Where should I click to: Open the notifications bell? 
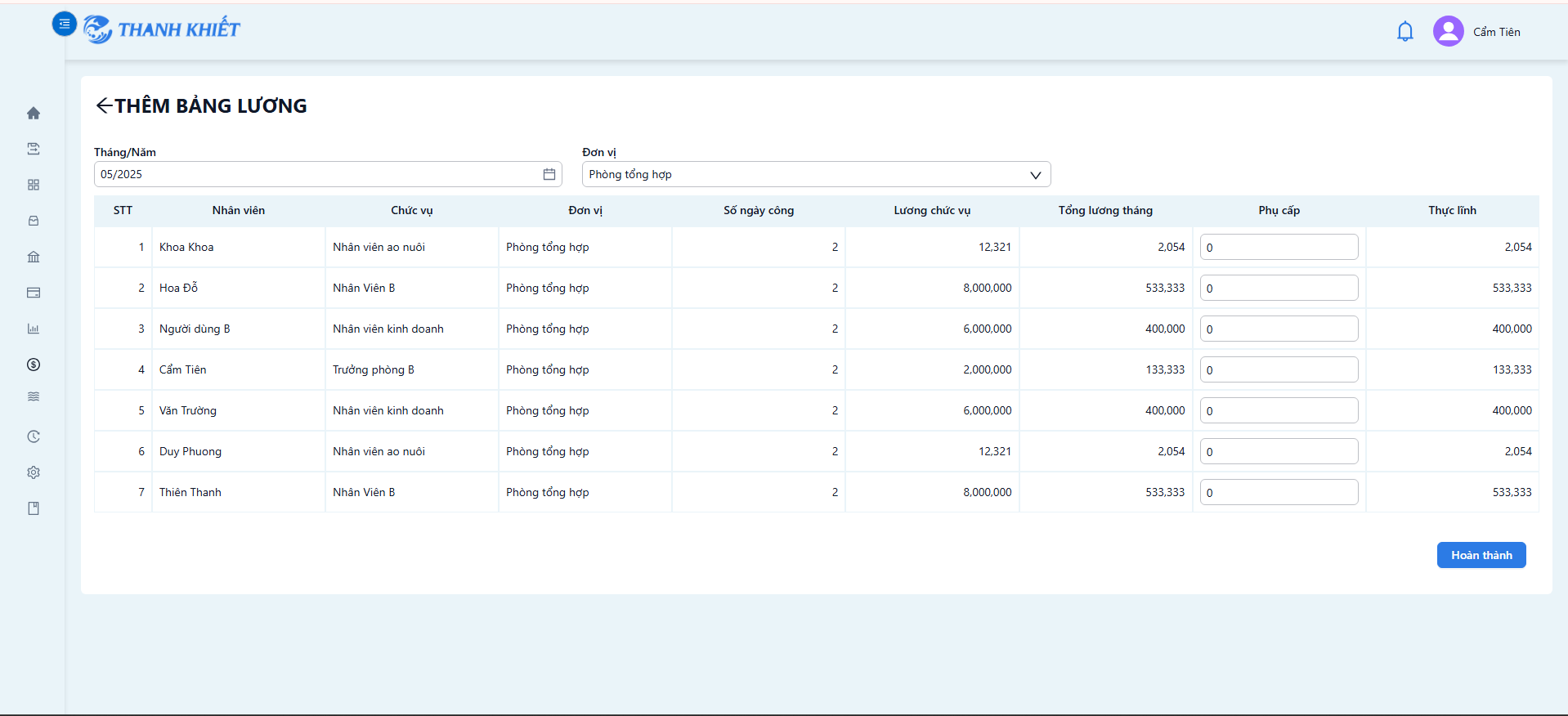[1405, 32]
